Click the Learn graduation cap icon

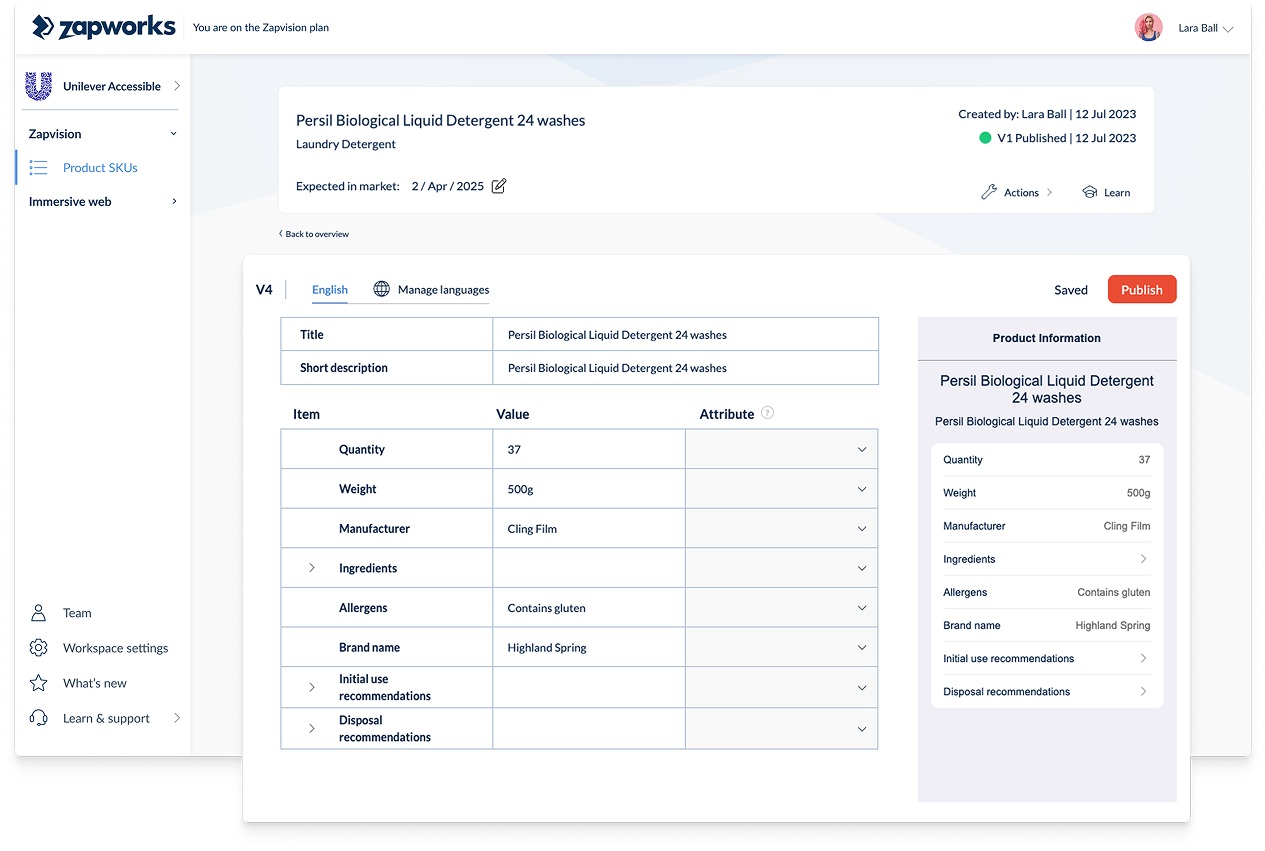point(1089,192)
